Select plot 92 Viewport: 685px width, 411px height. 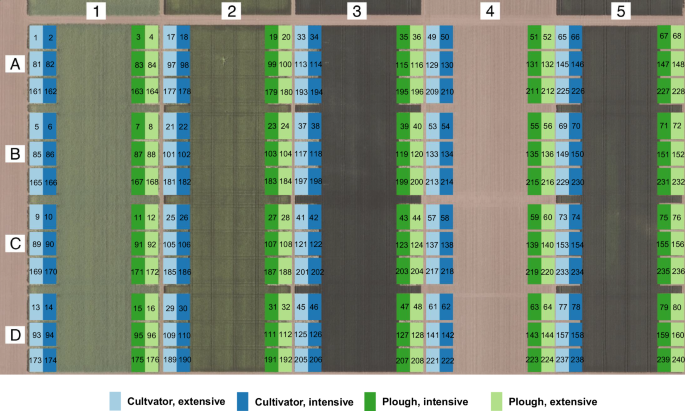point(152,245)
